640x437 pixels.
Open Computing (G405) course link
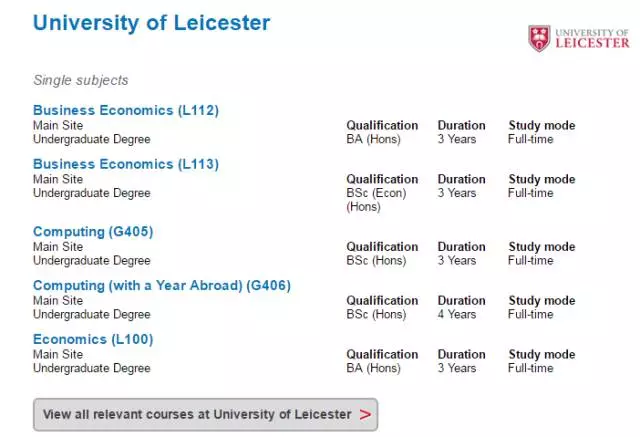click(x=93, y=232)
